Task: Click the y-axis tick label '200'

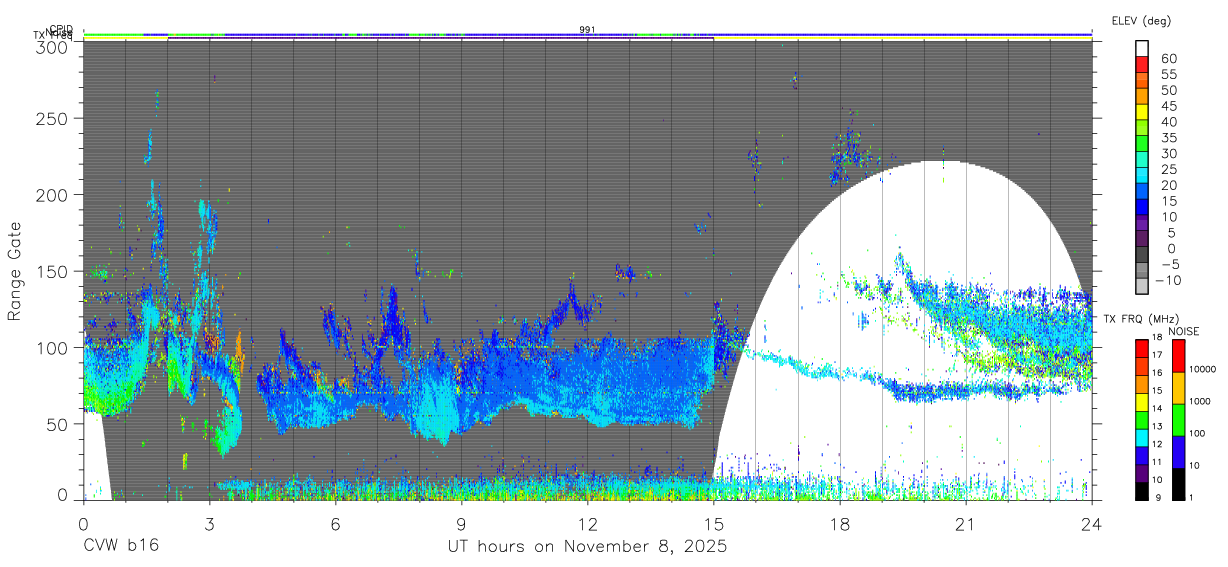Action: (x=52, y=194)
